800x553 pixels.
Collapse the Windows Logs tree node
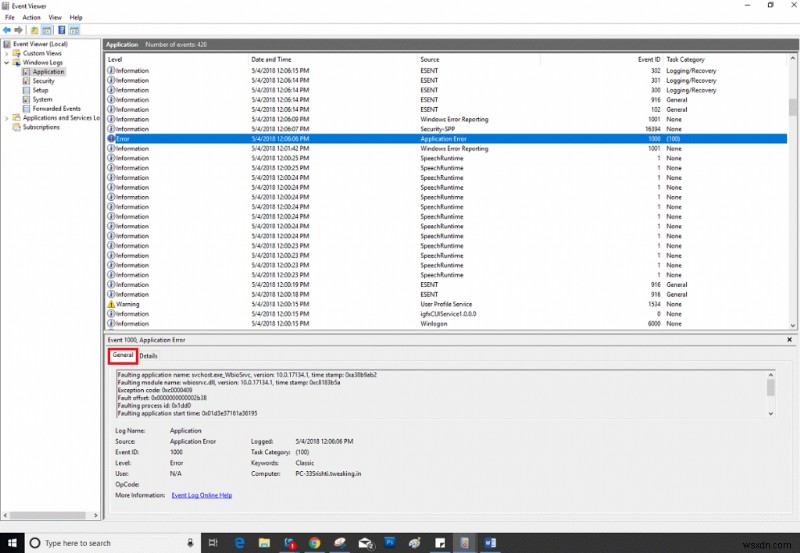[7, 62]
